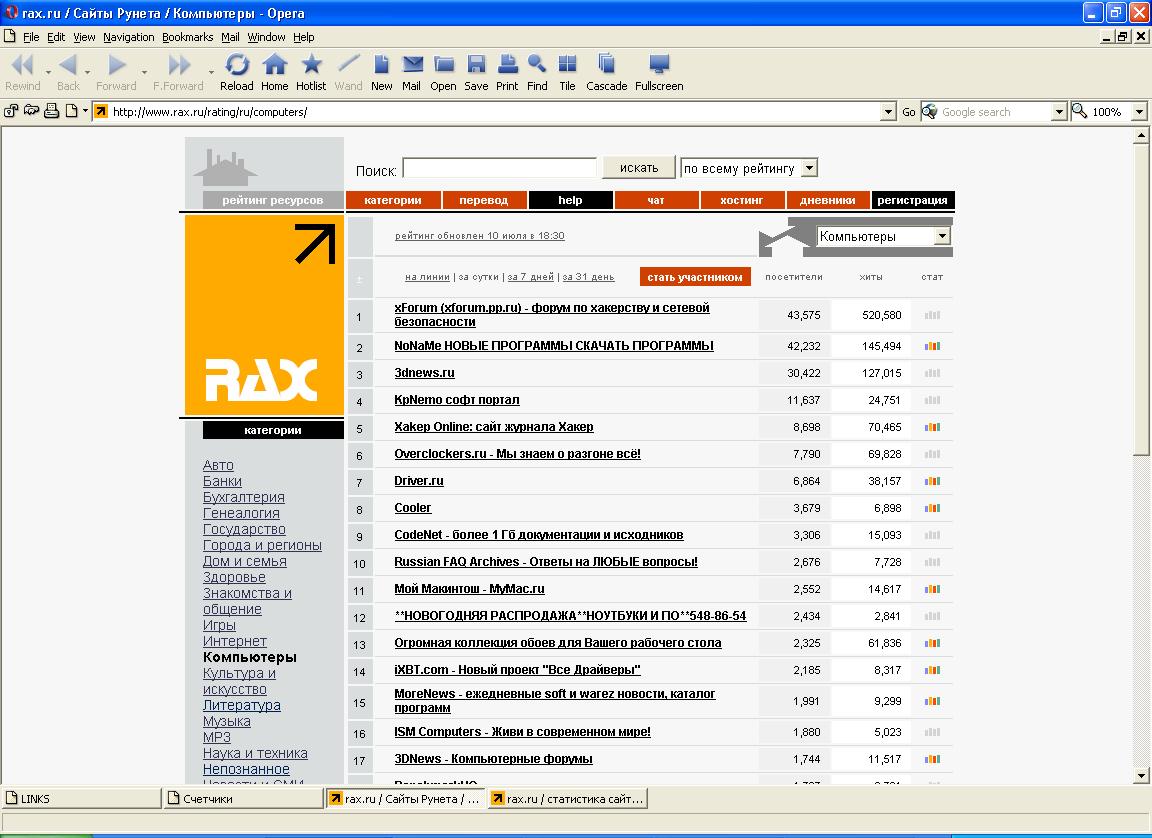This screenshot has width=1152, height=838.
Task: Open stat bars icon for NoNaMe row
Action: pos(932,346)
